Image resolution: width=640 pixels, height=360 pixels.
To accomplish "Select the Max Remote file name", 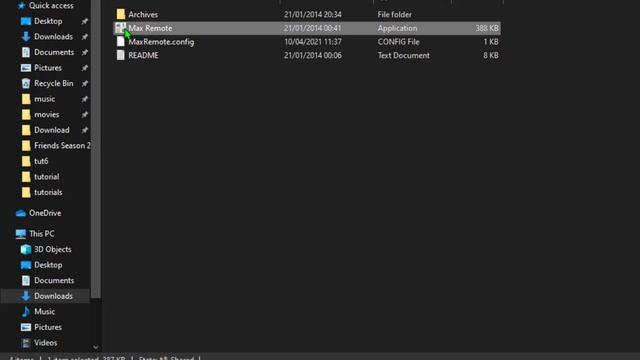I will click(x=150, y=28).
